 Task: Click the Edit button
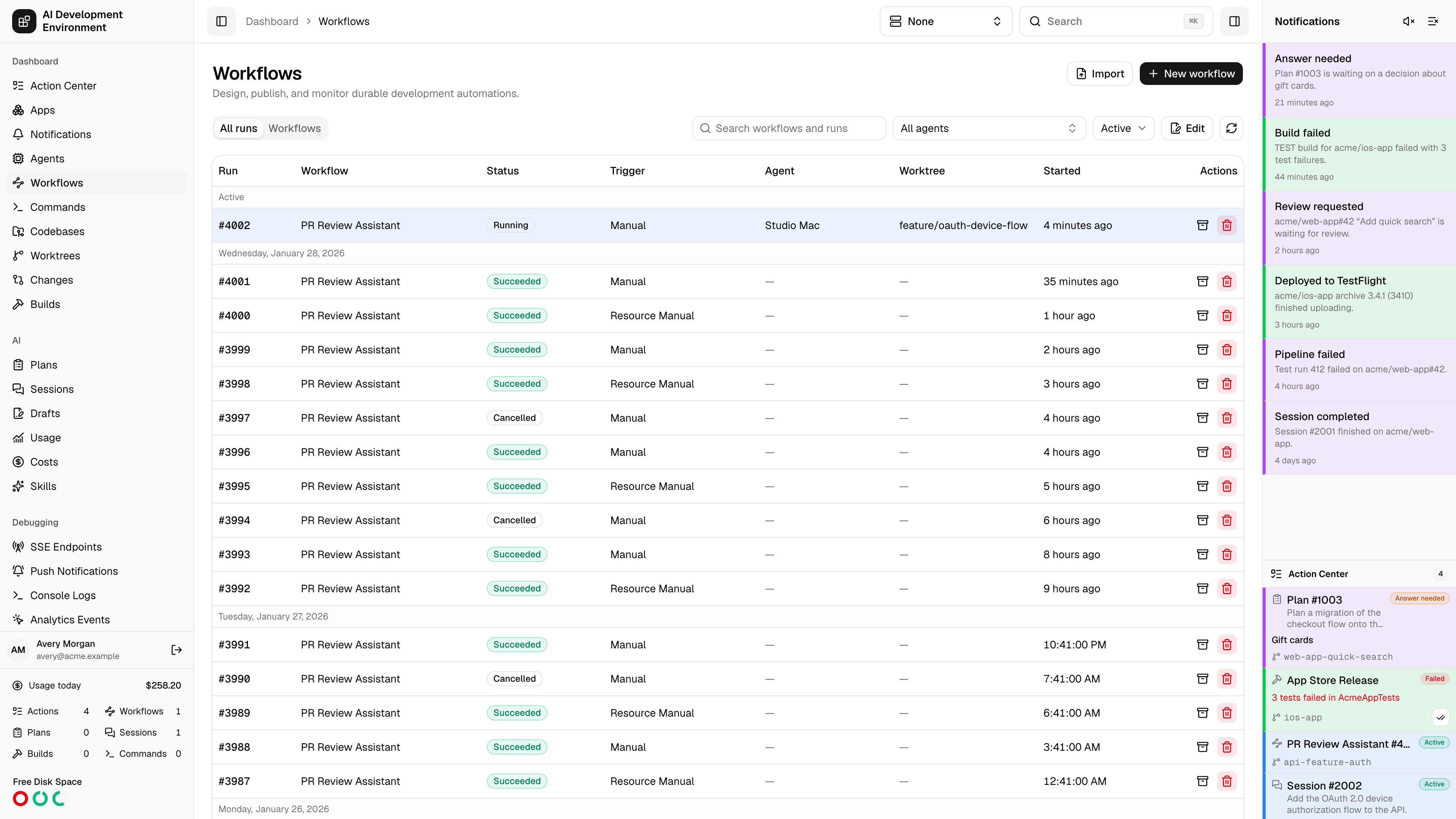tap(1187, 128)
